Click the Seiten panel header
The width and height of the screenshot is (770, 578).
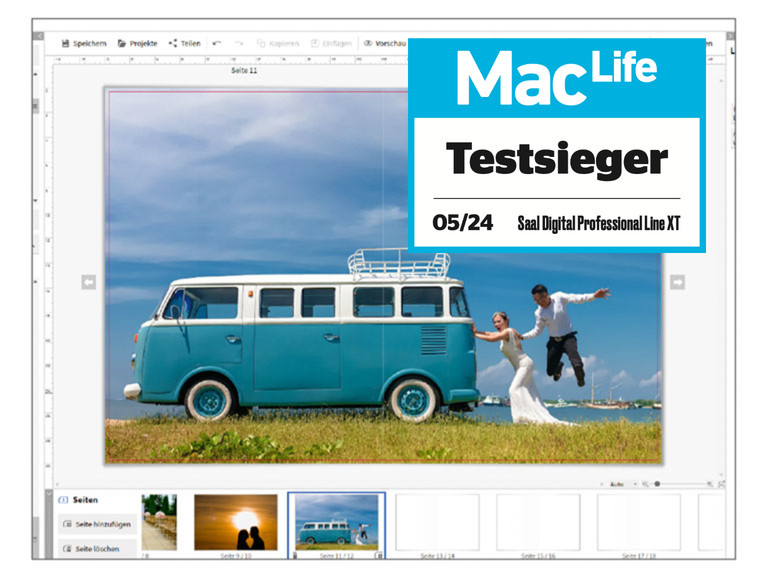tap(79, 500)
